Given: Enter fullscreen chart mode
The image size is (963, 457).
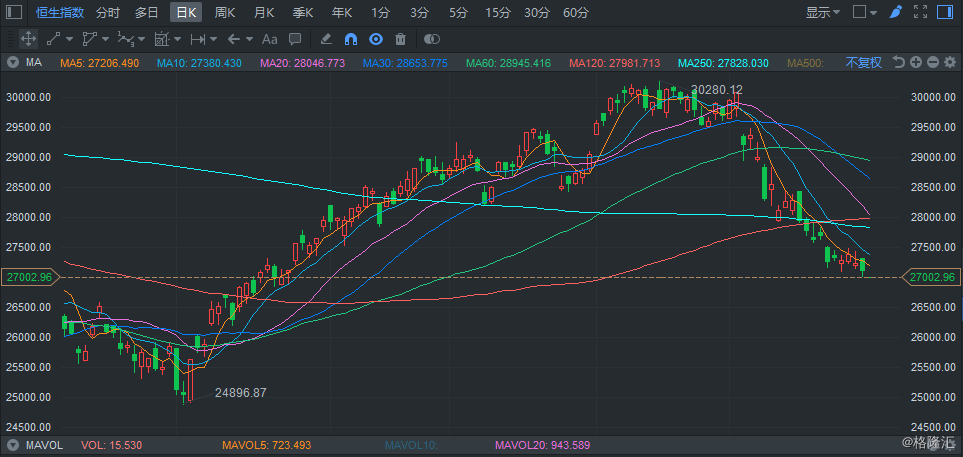Looking at the screenshot, I should pos(920,12).
